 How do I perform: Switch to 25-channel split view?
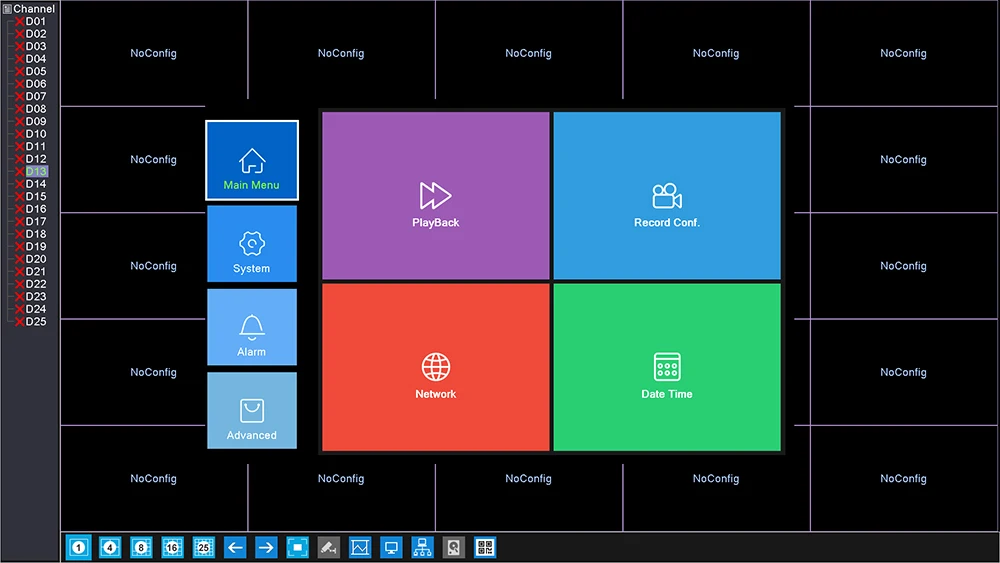point(203,547)
